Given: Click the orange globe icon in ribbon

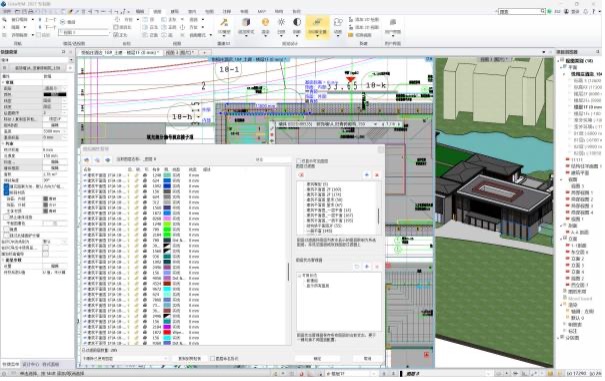Looking at the screenshot, I should (x=265, y=23).
